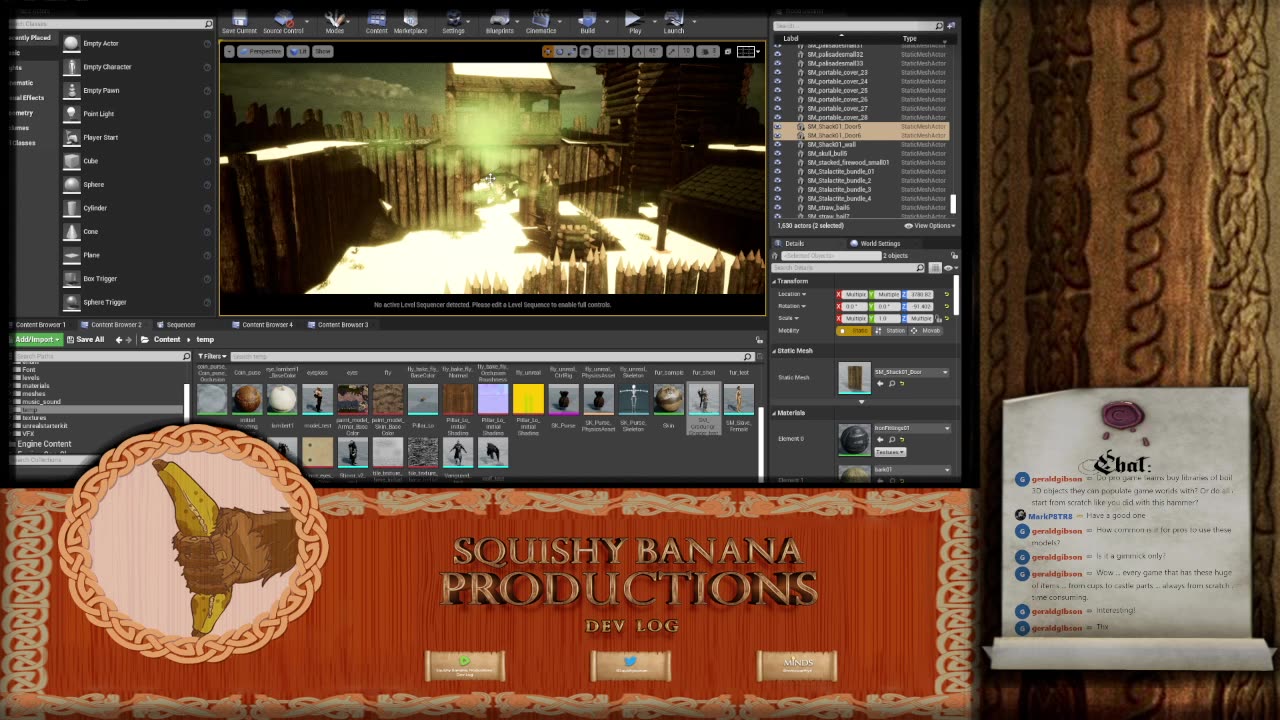Go back using content browser left arrow
The image size is (1280, 720).
point(118,339)
